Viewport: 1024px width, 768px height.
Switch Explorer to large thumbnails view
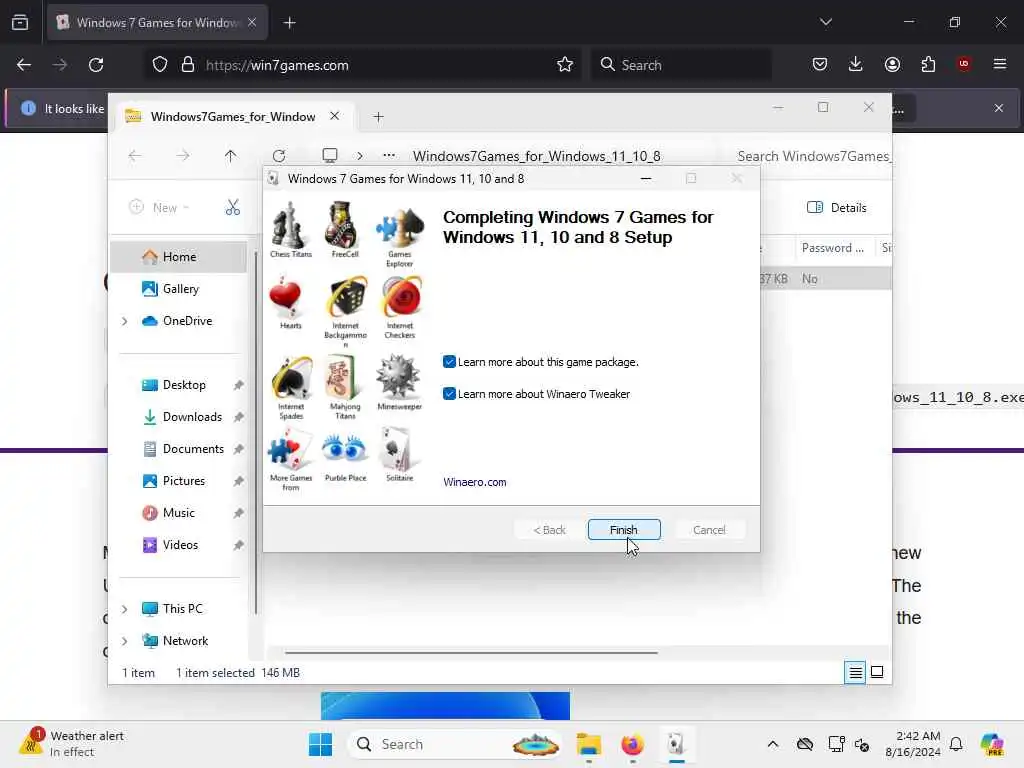(x=877, y=672)
